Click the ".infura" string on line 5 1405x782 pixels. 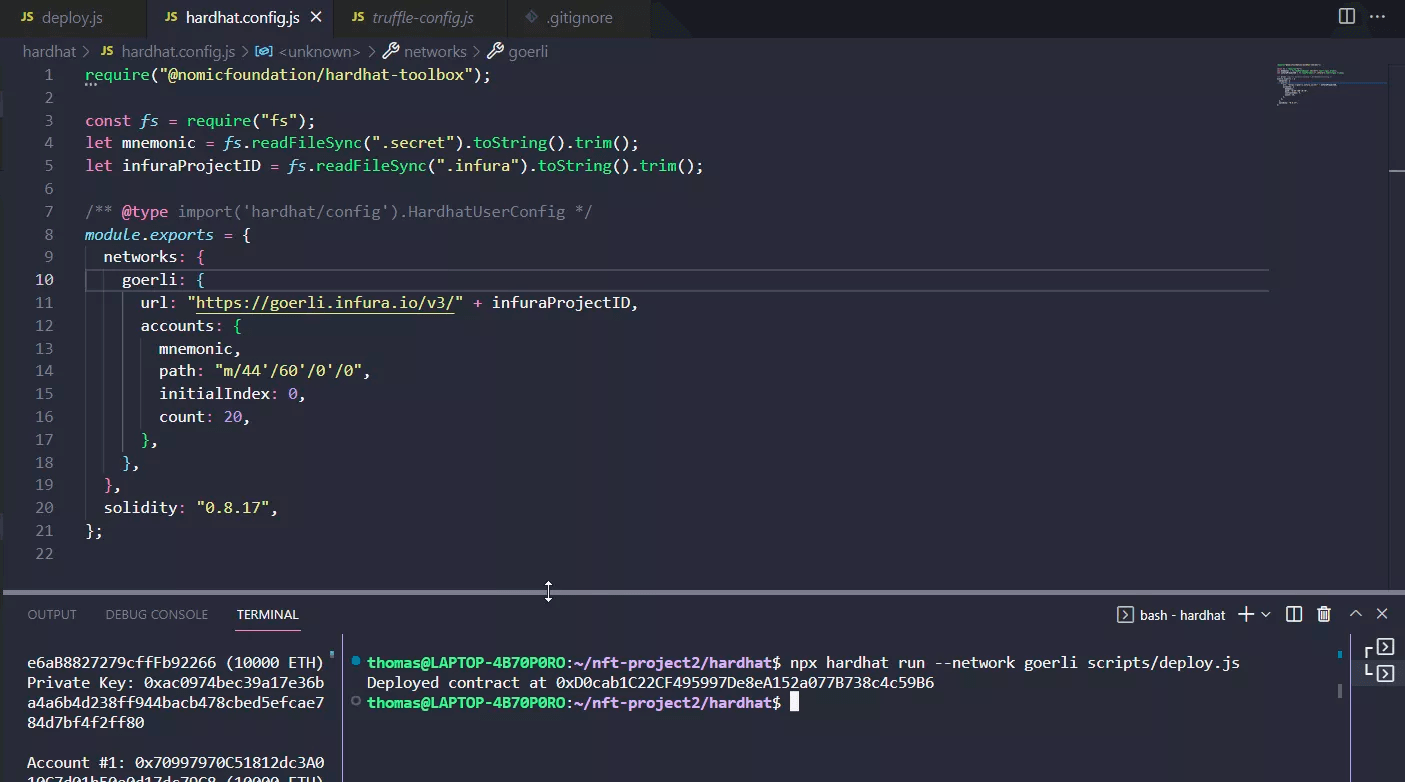(x=479, y=166)
